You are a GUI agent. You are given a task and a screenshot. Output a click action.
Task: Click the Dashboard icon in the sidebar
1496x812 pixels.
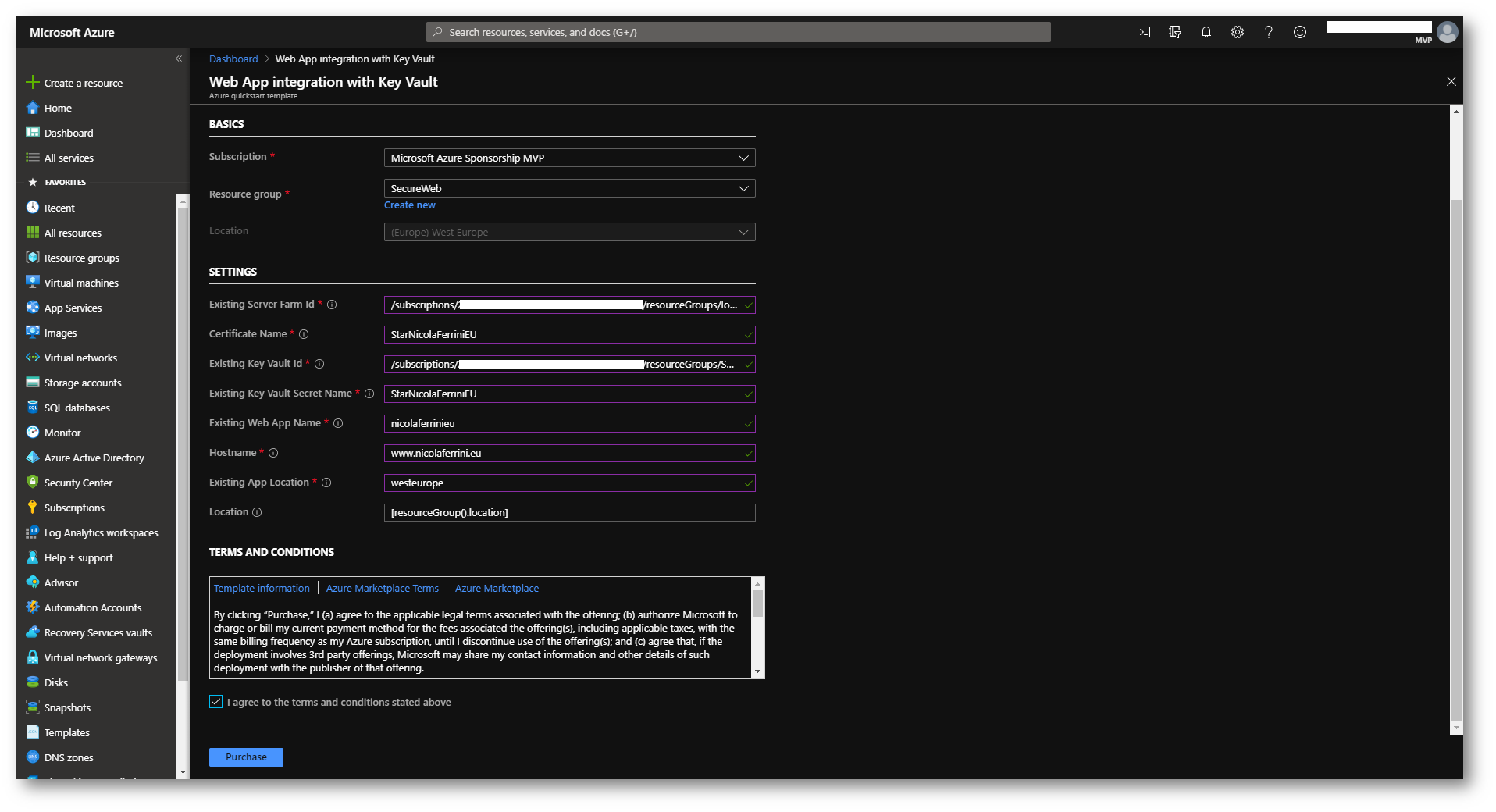click(32, 133)
